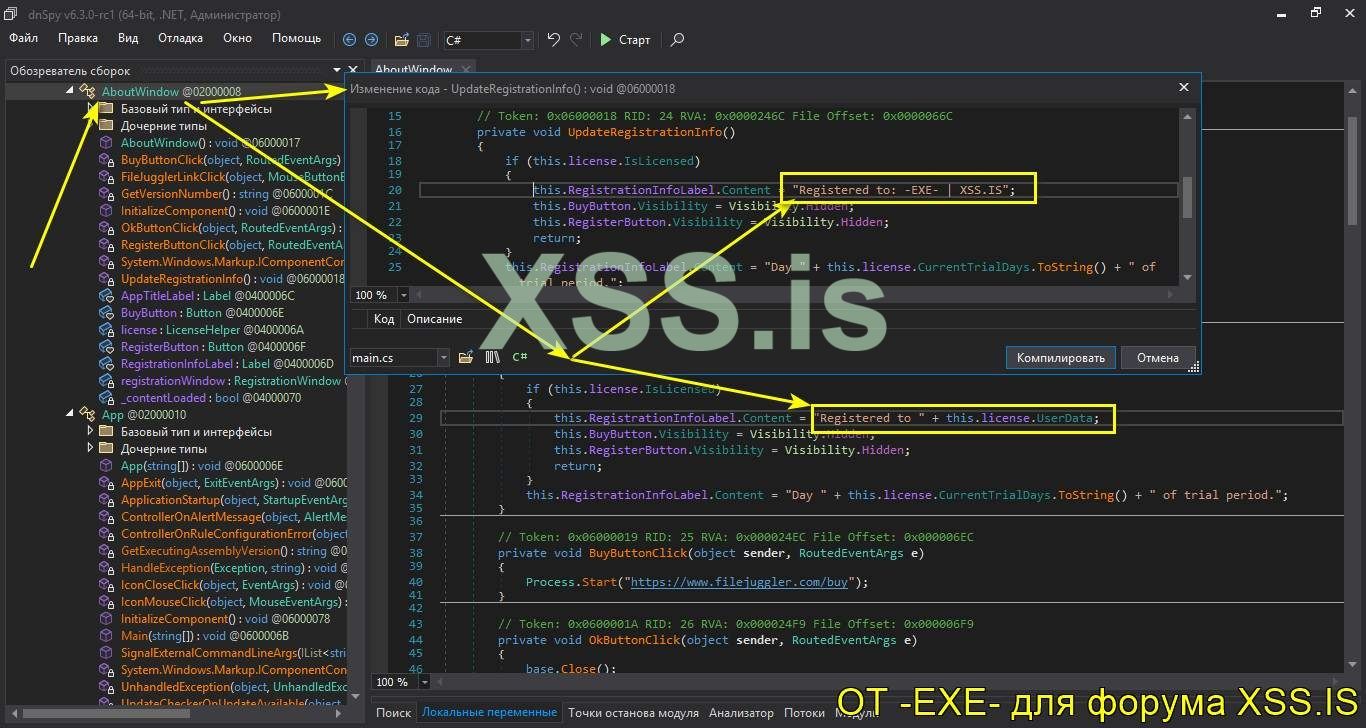Screen dimensions: 1366x728
Task: Select ControllerOnAlertMessage in the tree
Action: point(234,517)
